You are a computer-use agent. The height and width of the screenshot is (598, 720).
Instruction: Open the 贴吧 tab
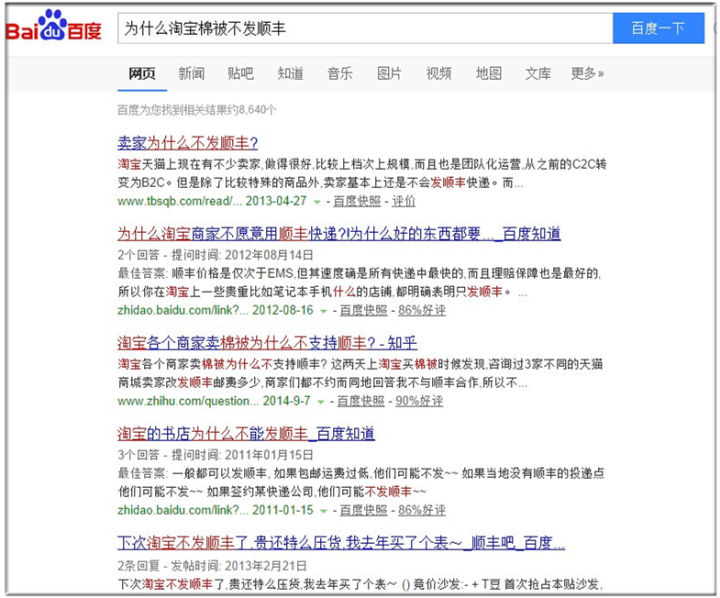tap(240, 73)
